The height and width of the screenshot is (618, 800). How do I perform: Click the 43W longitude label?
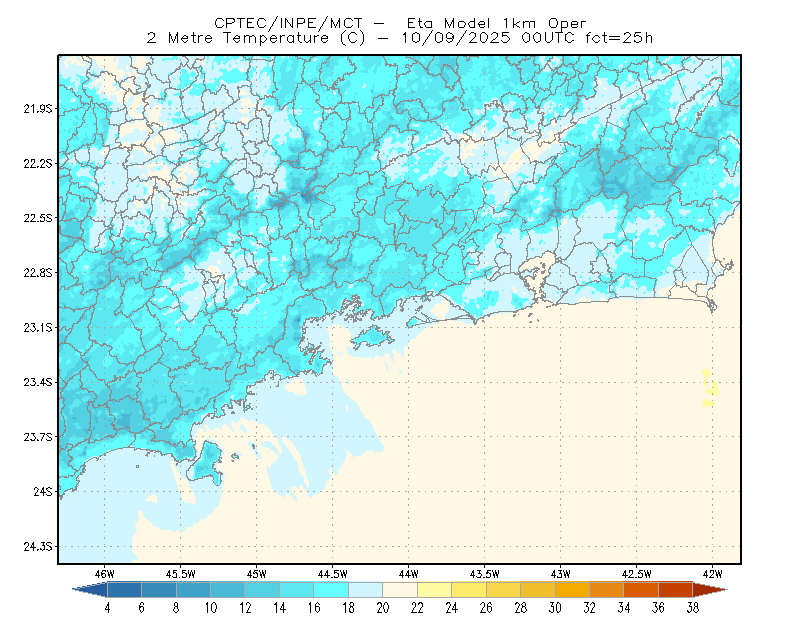[x=560, y=574]
